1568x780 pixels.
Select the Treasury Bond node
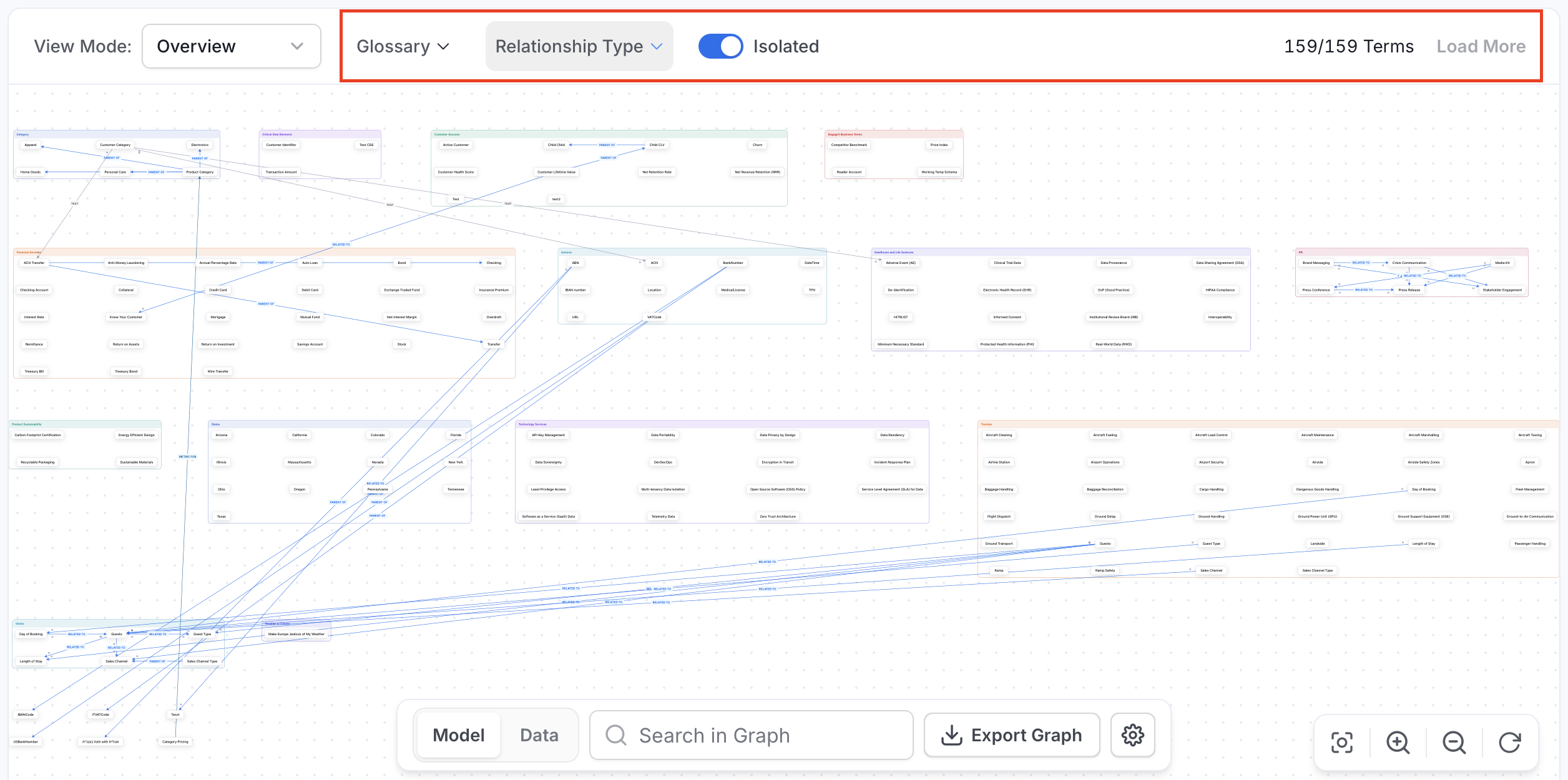pos(126,371)
